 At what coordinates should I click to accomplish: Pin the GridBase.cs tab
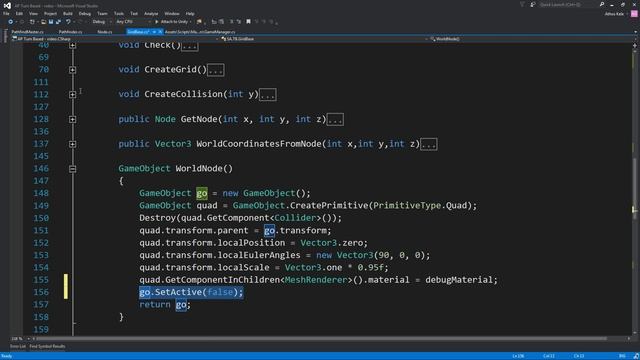click(154, 32)
